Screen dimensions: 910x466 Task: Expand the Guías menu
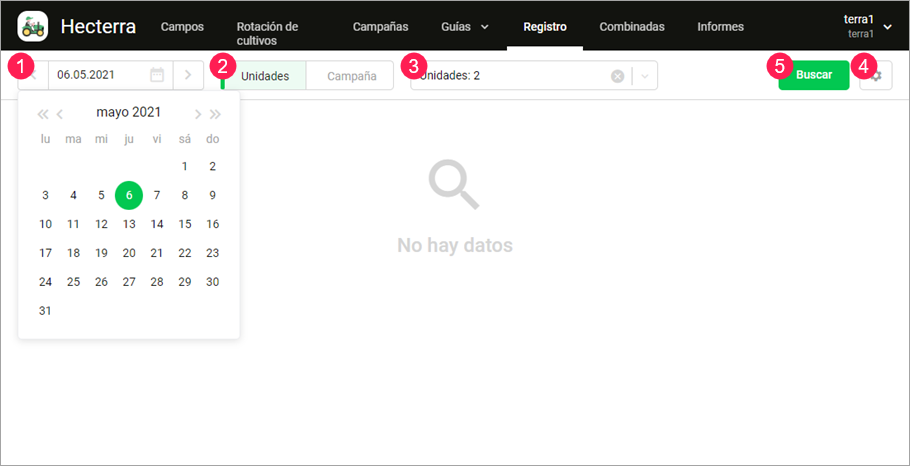coord(465,27)
